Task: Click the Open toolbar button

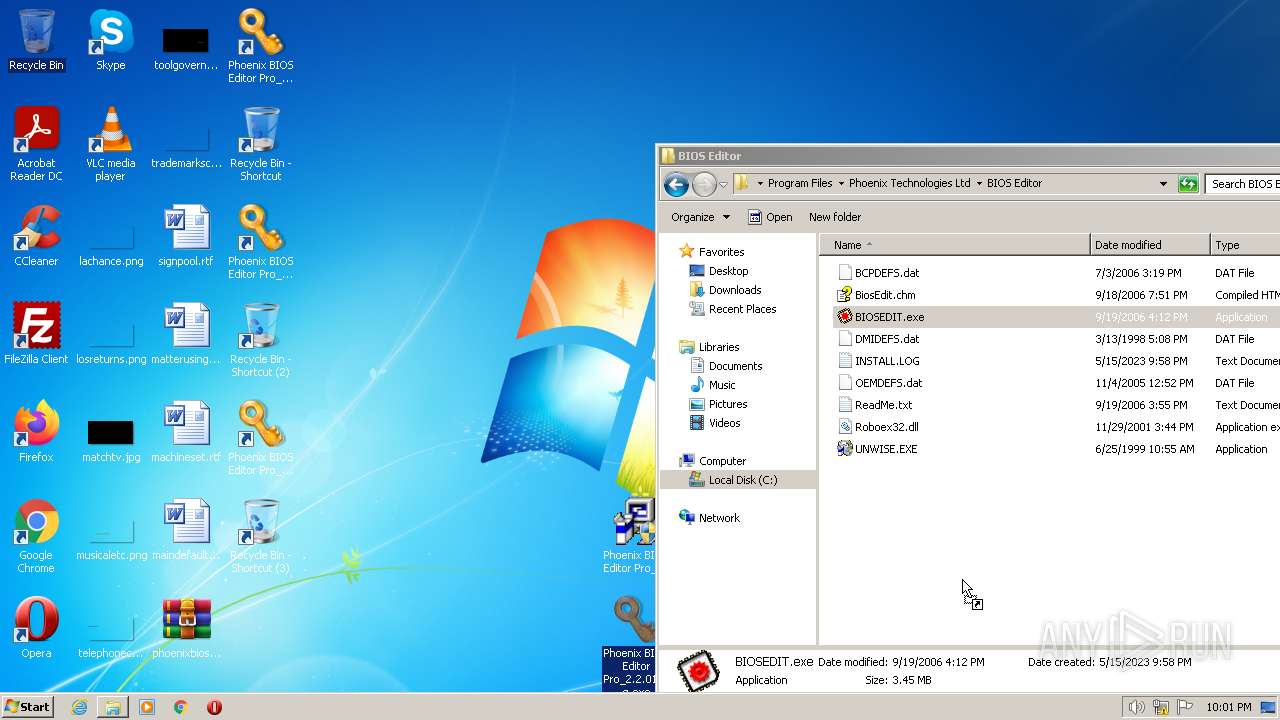Action: coord(770,217)
